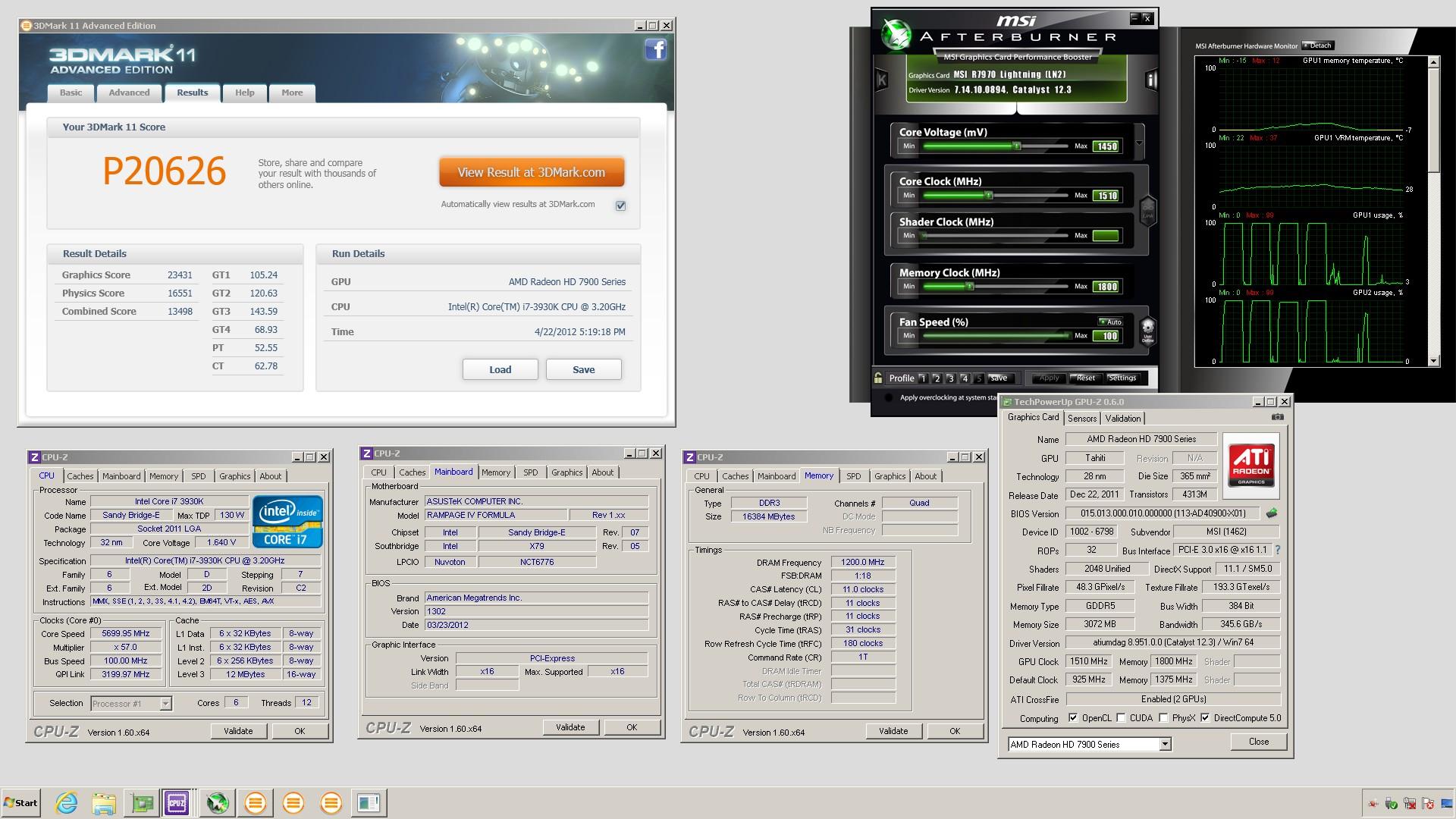The width and height of the screenshot is (1456, 819).
Task: Open the Caches tab in the first CPU-Z window
Action: [80, 476]
